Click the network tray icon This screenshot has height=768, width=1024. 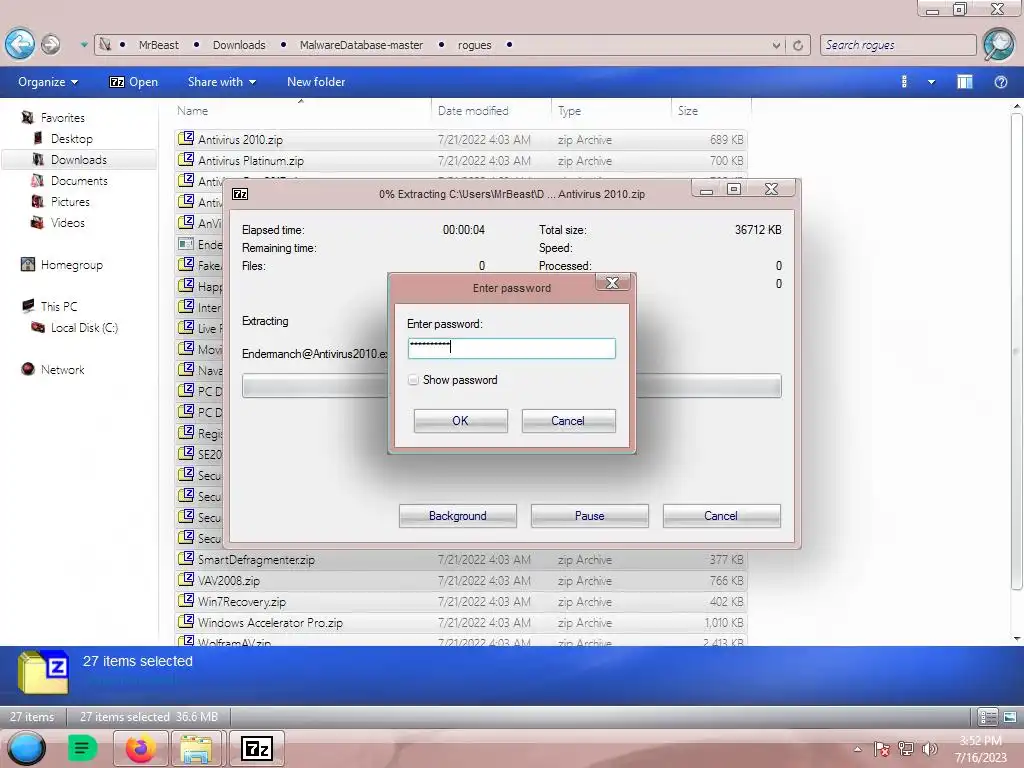pyautogui.click(x=906, y=749)
